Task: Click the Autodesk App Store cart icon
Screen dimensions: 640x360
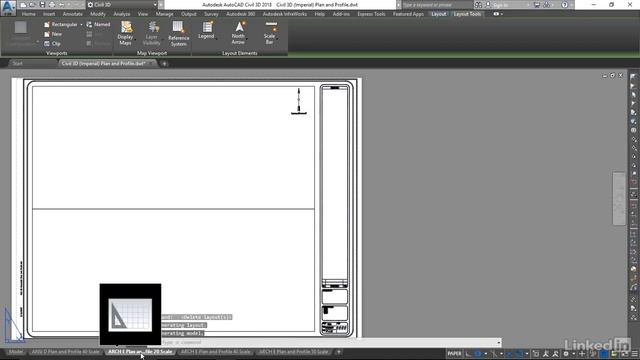Action: pyautogui.click(x=537, y=5)
